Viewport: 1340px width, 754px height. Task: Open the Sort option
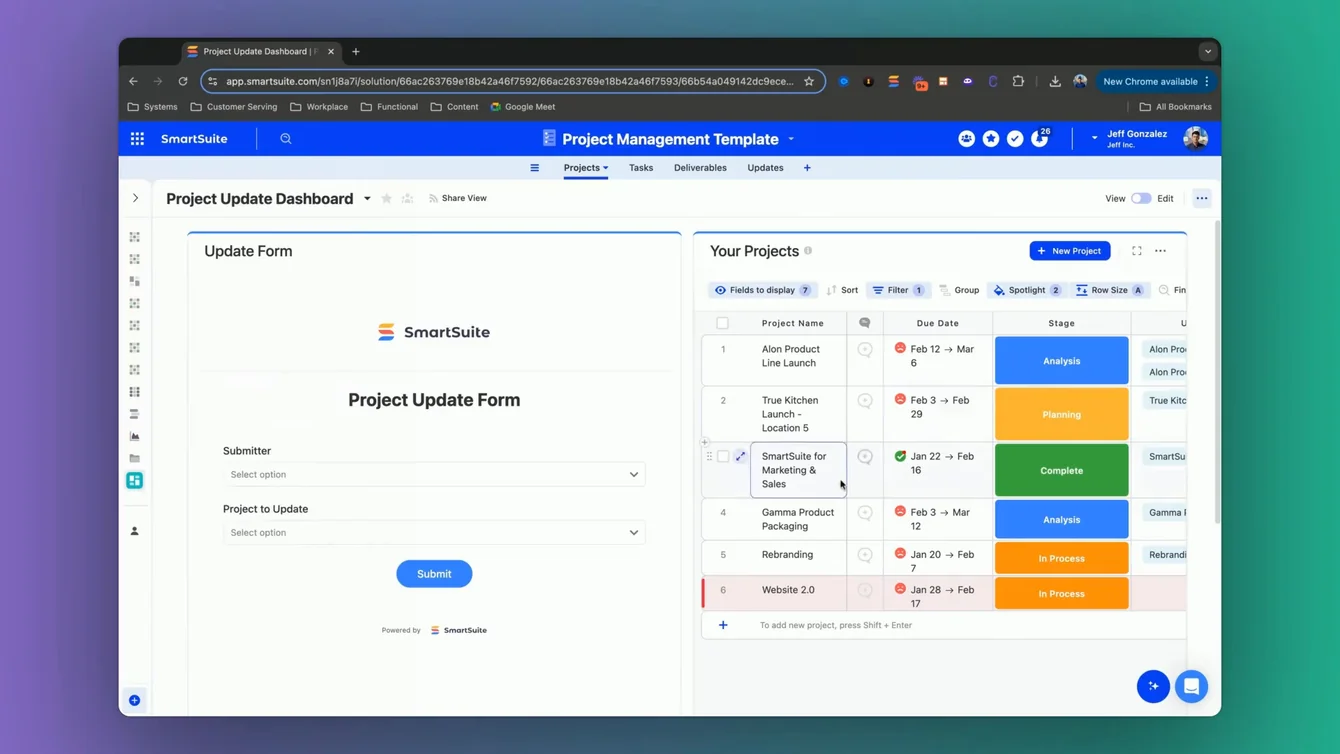(x=842, y=290)
